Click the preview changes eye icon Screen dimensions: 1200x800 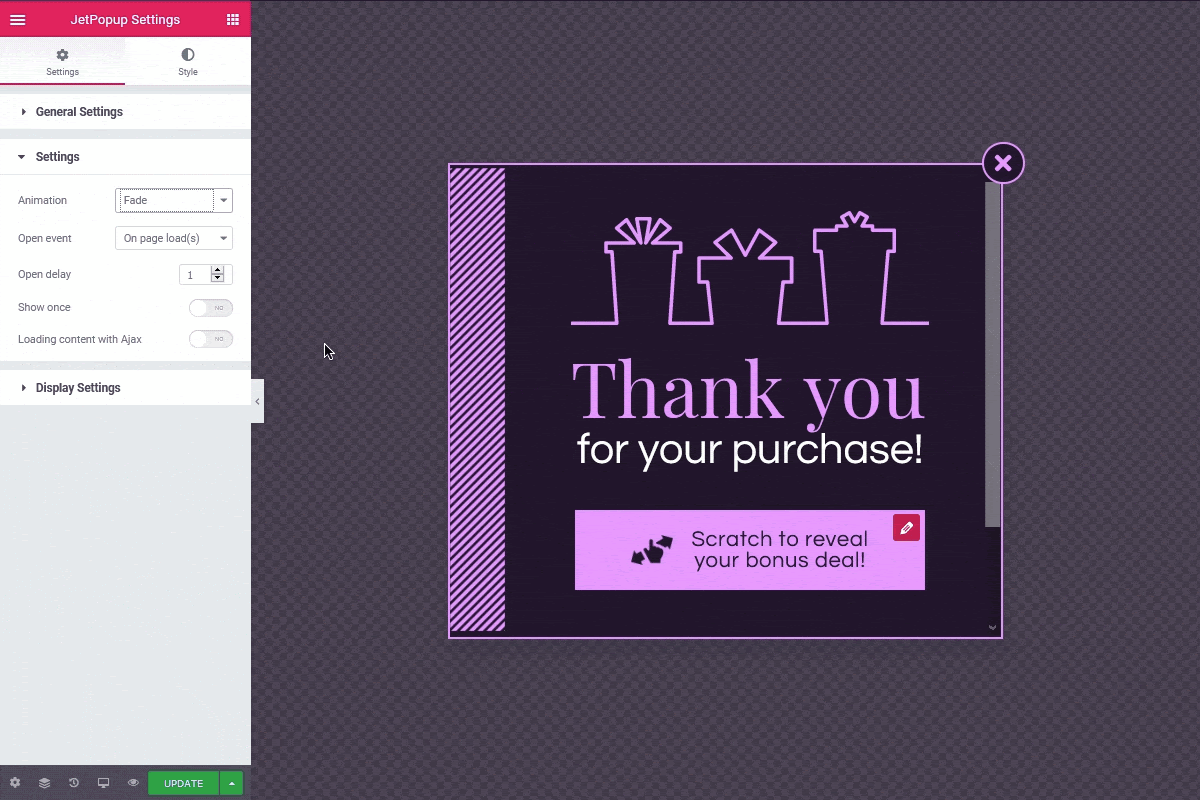pyautogui.click(x=133, y=783)
